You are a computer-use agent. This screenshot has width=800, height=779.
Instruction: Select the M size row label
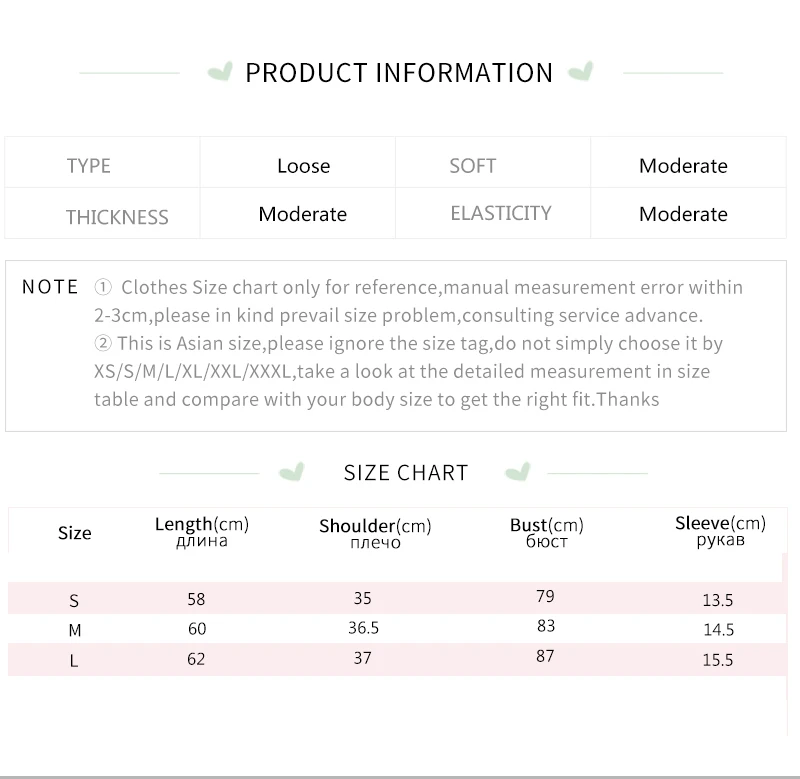click(74, 630)
